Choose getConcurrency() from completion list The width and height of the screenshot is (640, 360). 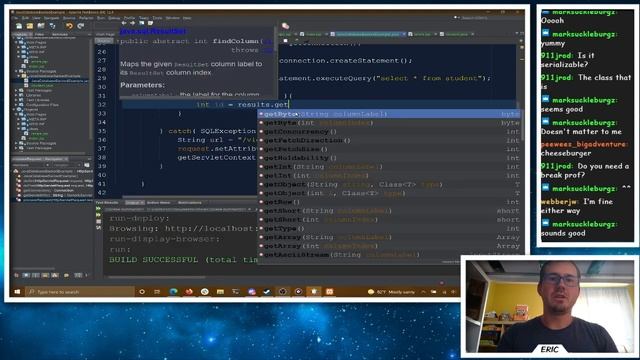point(389,132)
